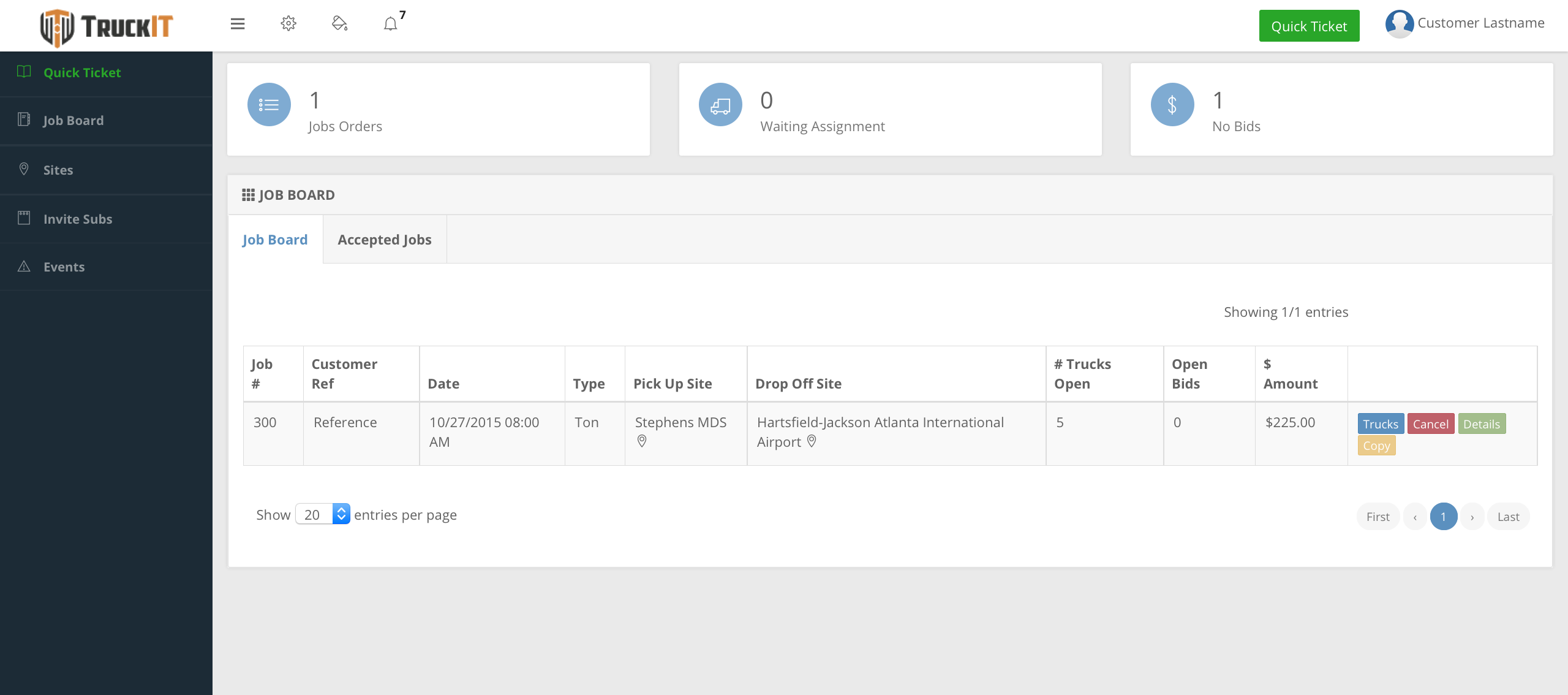Image resolution: width=1568 pixels, height=695 pixels.
Task: Select the Job Board tab
Action: pos(275,240)
